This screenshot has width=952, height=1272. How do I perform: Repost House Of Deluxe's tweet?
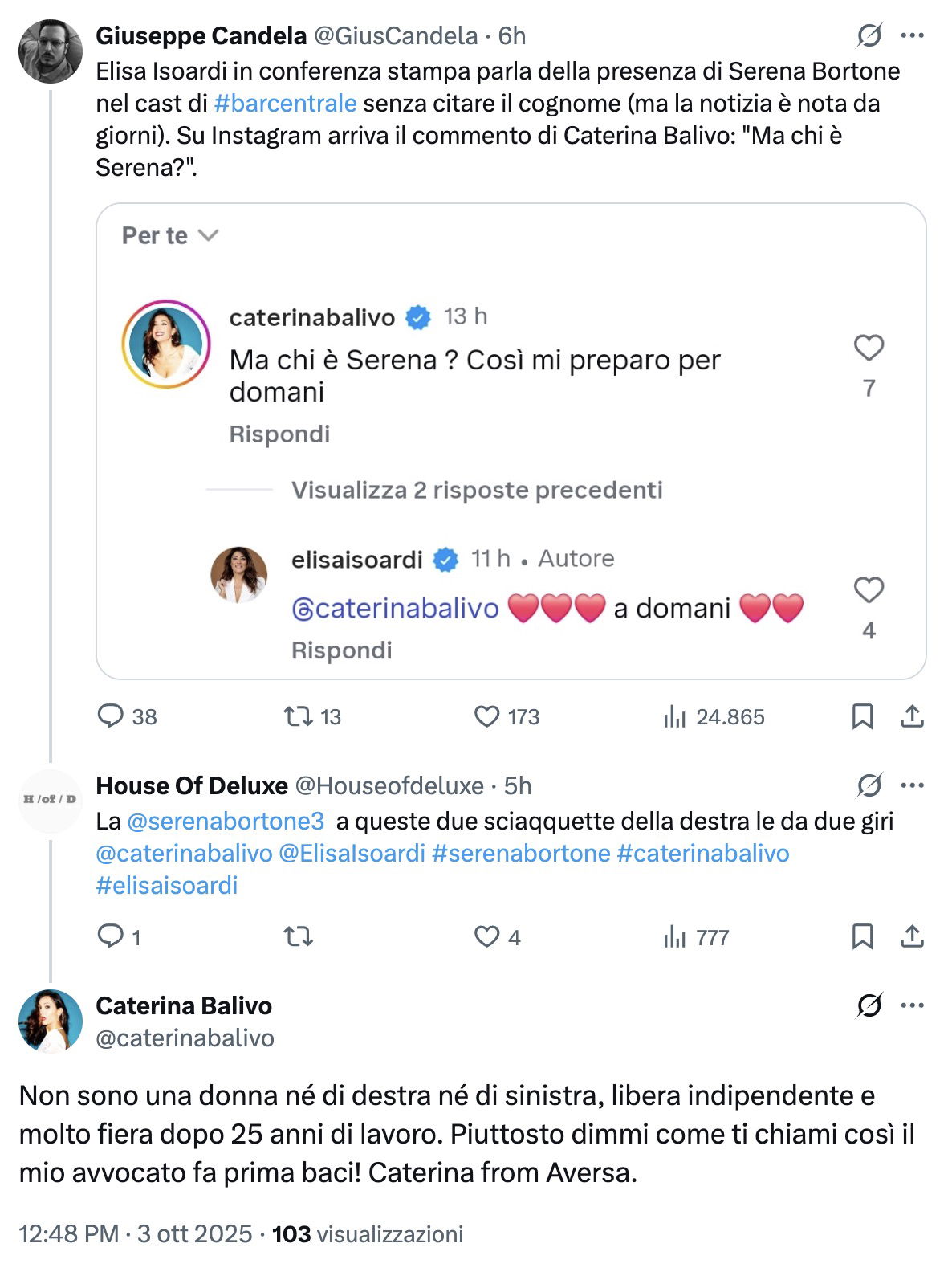[x=299, y=936]
